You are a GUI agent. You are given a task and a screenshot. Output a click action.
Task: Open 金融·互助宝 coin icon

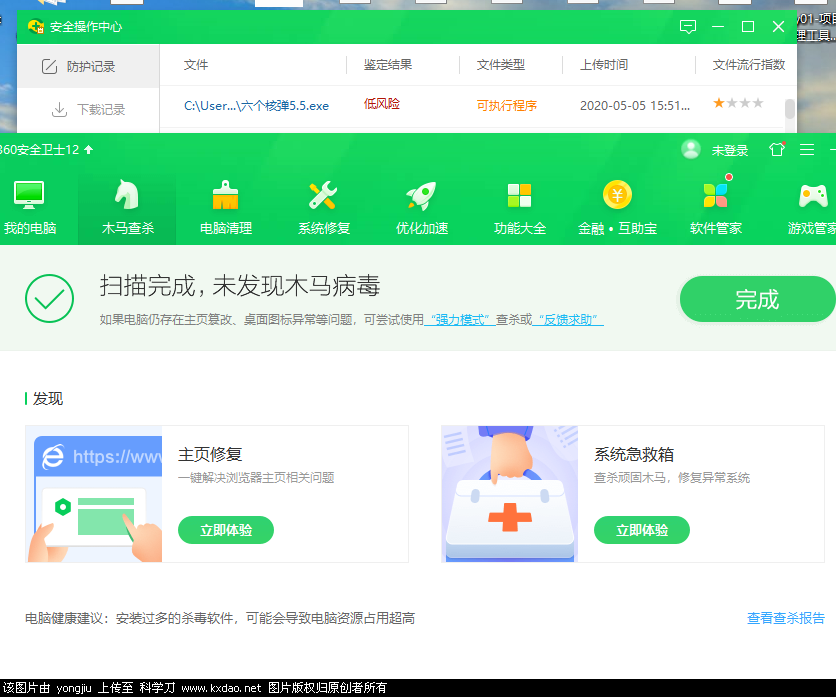[617, 195]
